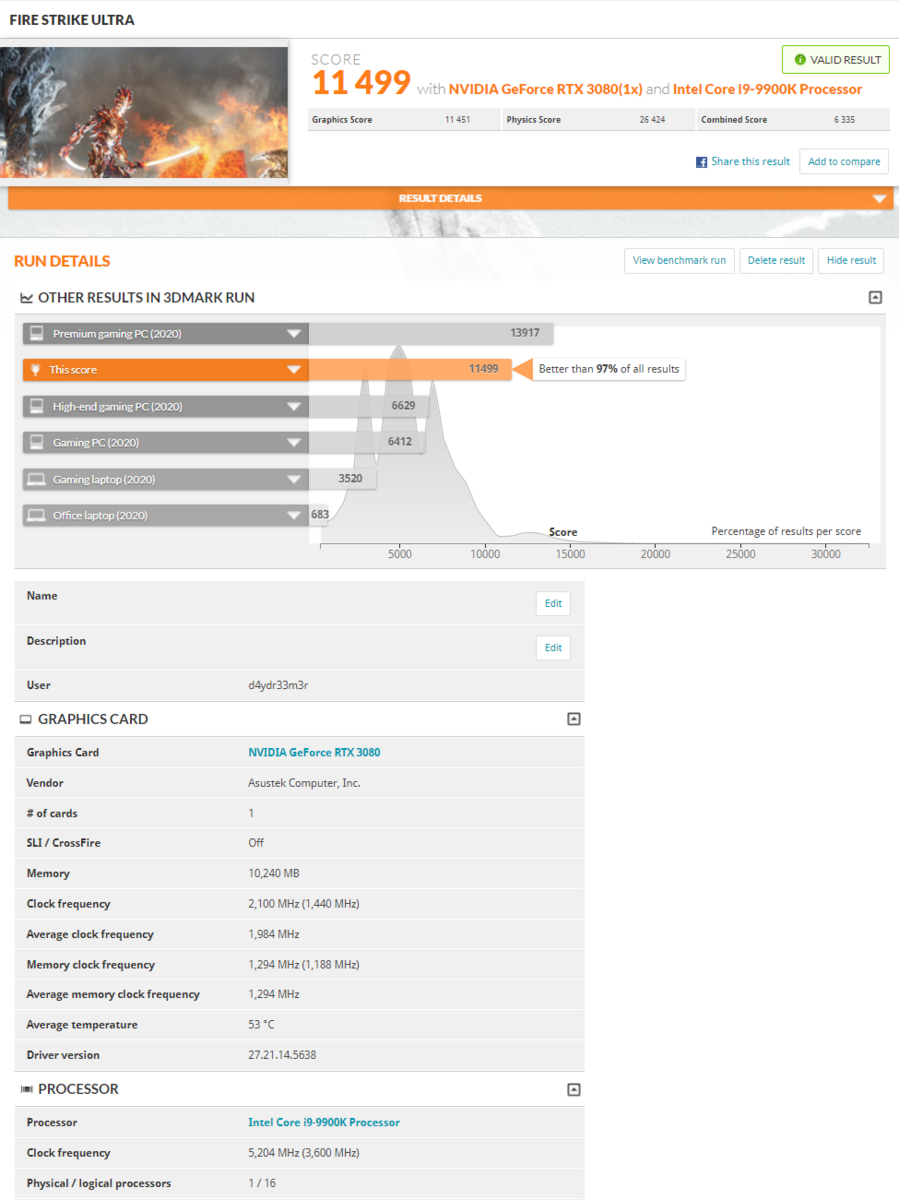Expand the Result Details orange bar arrow
The image size is (899, 1200).
(879, 199)
